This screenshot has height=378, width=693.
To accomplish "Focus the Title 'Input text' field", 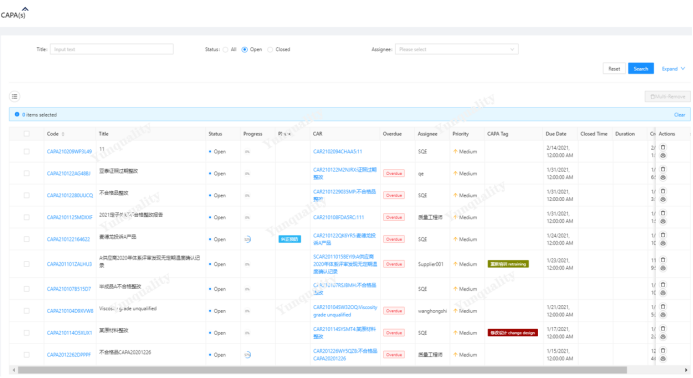I will [x=112, y=49].
